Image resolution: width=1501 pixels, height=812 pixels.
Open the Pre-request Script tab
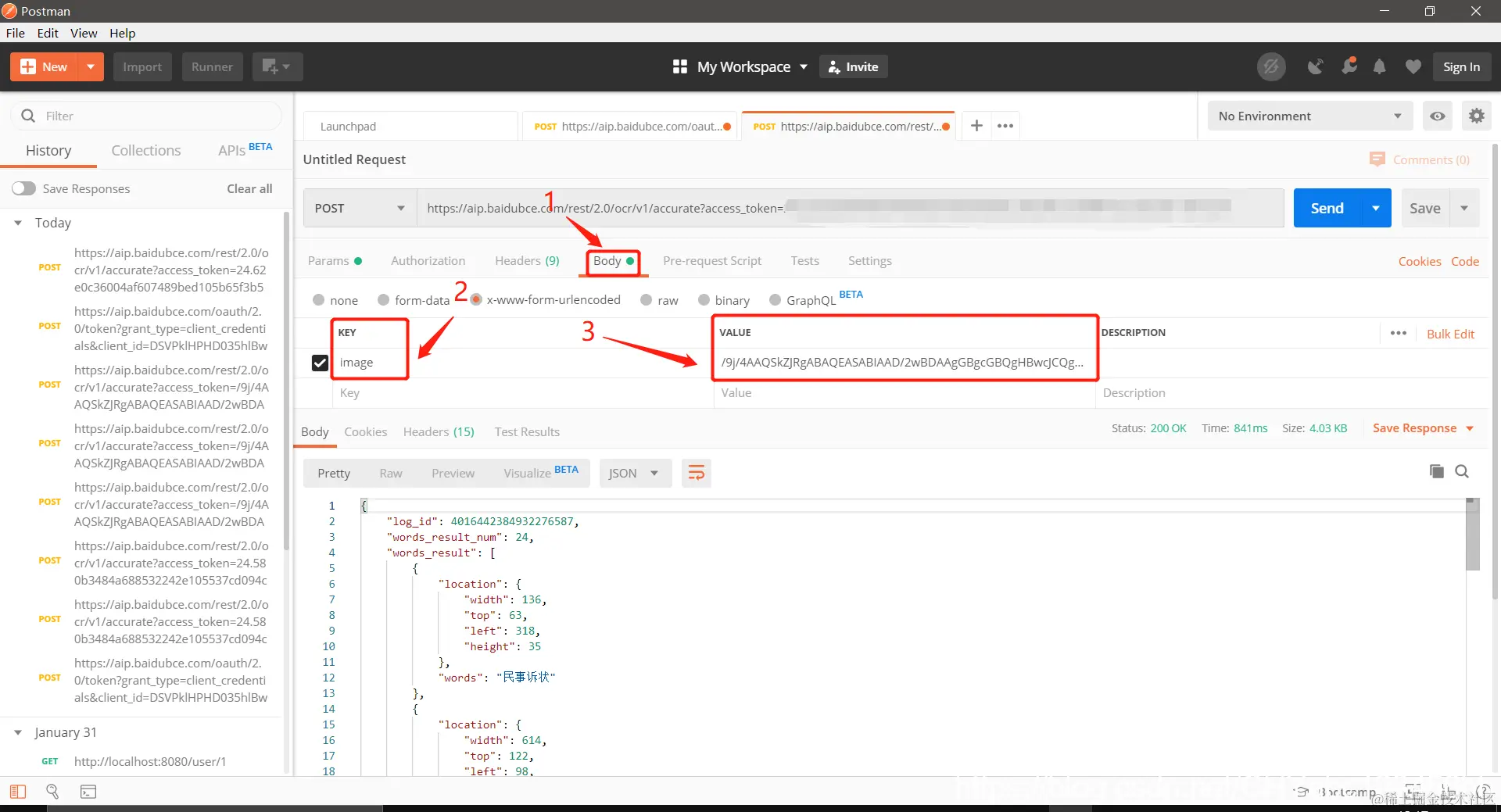[712, 261]
